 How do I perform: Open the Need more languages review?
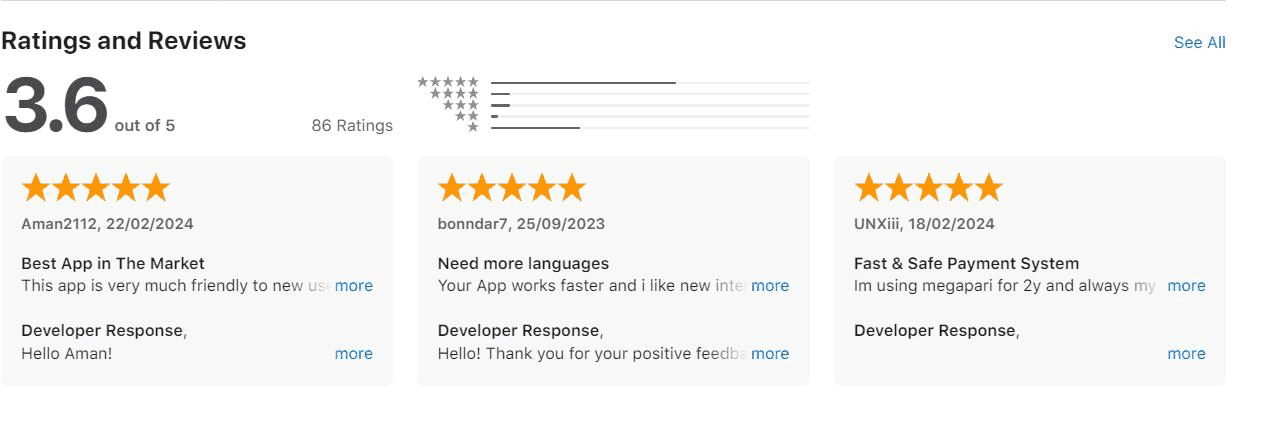(x=523, y=264)
